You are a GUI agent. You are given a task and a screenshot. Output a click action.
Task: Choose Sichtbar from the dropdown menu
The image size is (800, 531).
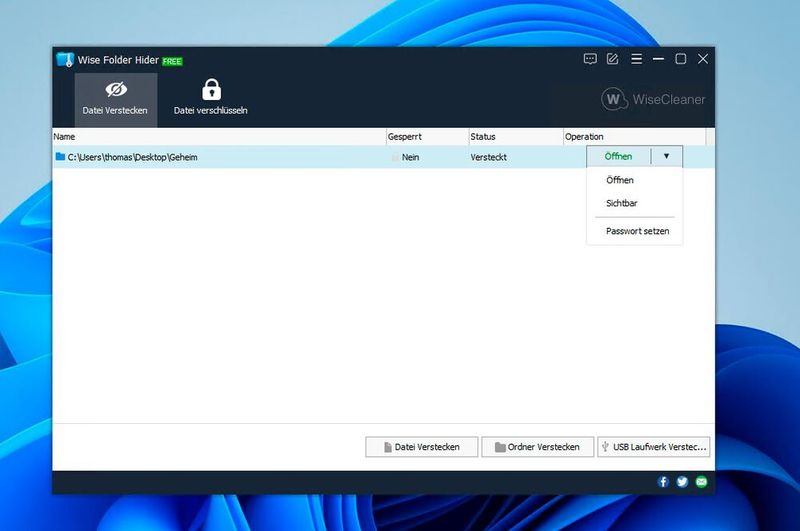[x=621, y=204]
